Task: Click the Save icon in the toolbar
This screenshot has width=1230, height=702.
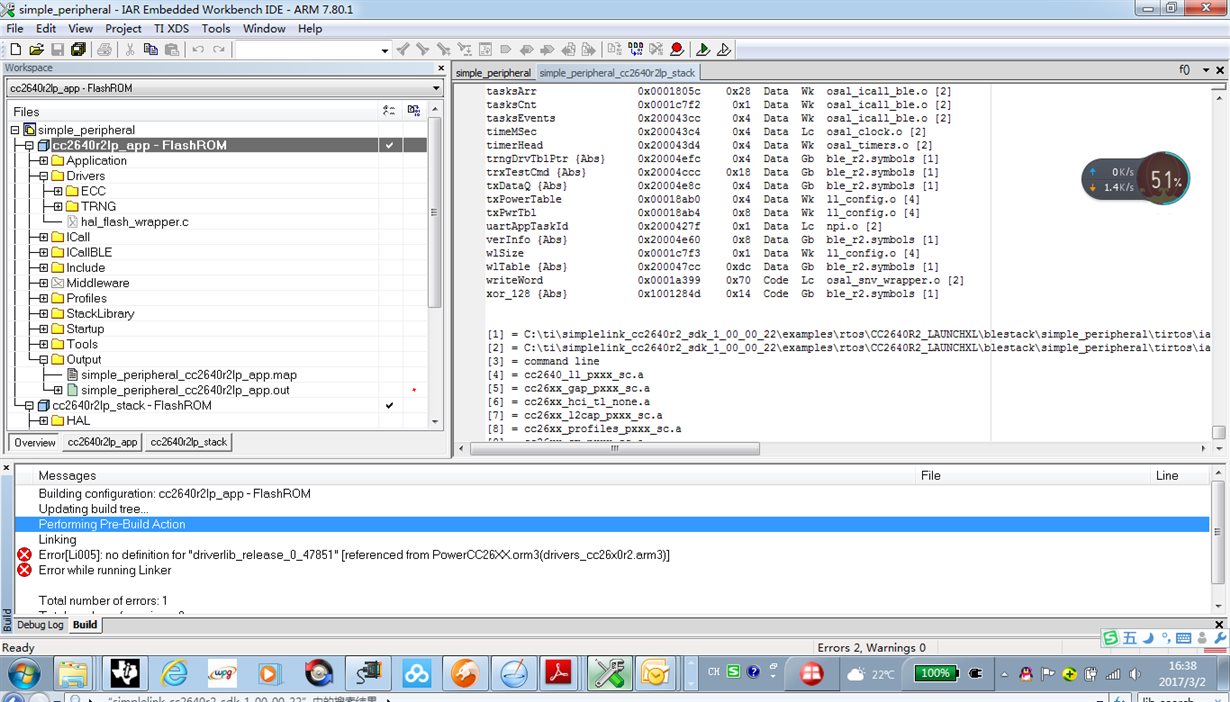Action: (x=57, y=49)
